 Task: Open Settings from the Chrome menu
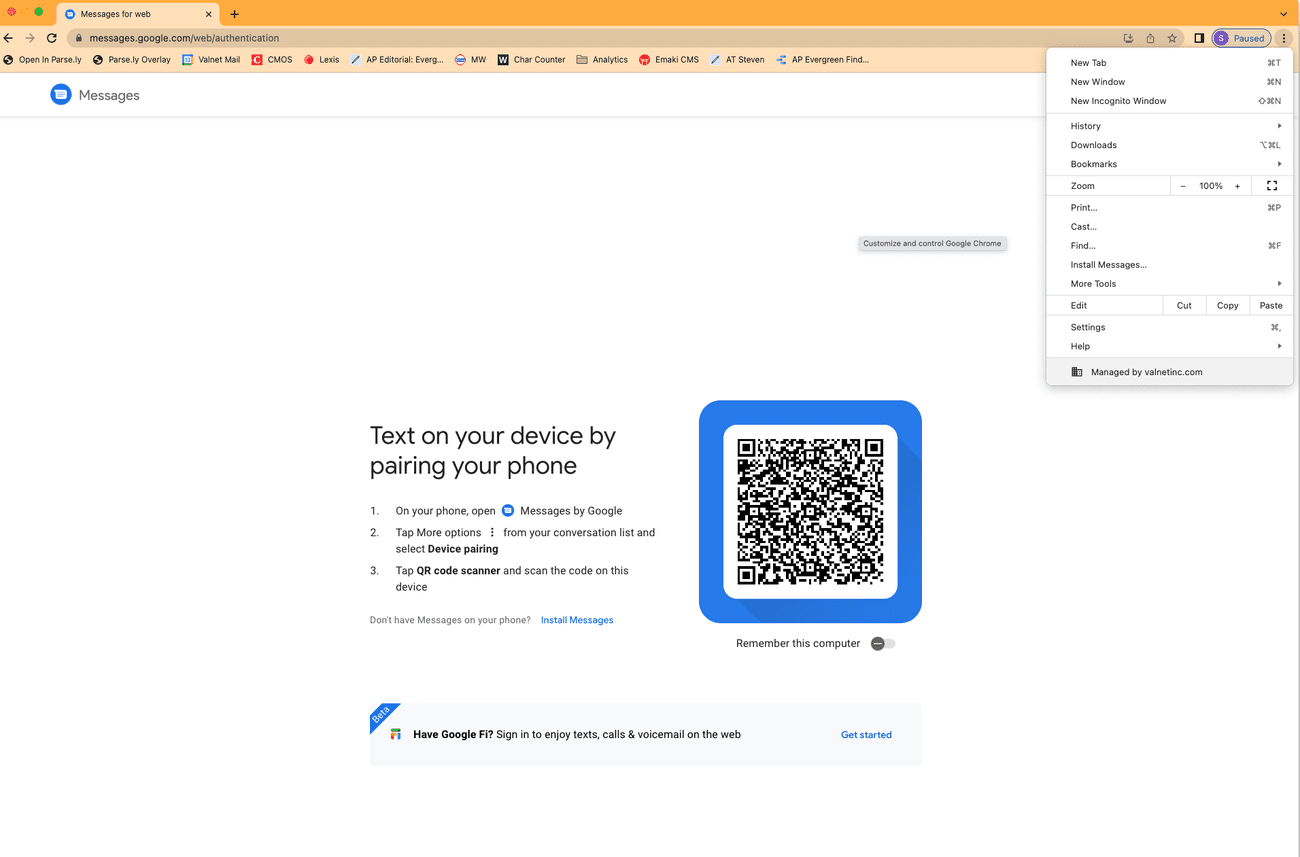(1087, 326)
